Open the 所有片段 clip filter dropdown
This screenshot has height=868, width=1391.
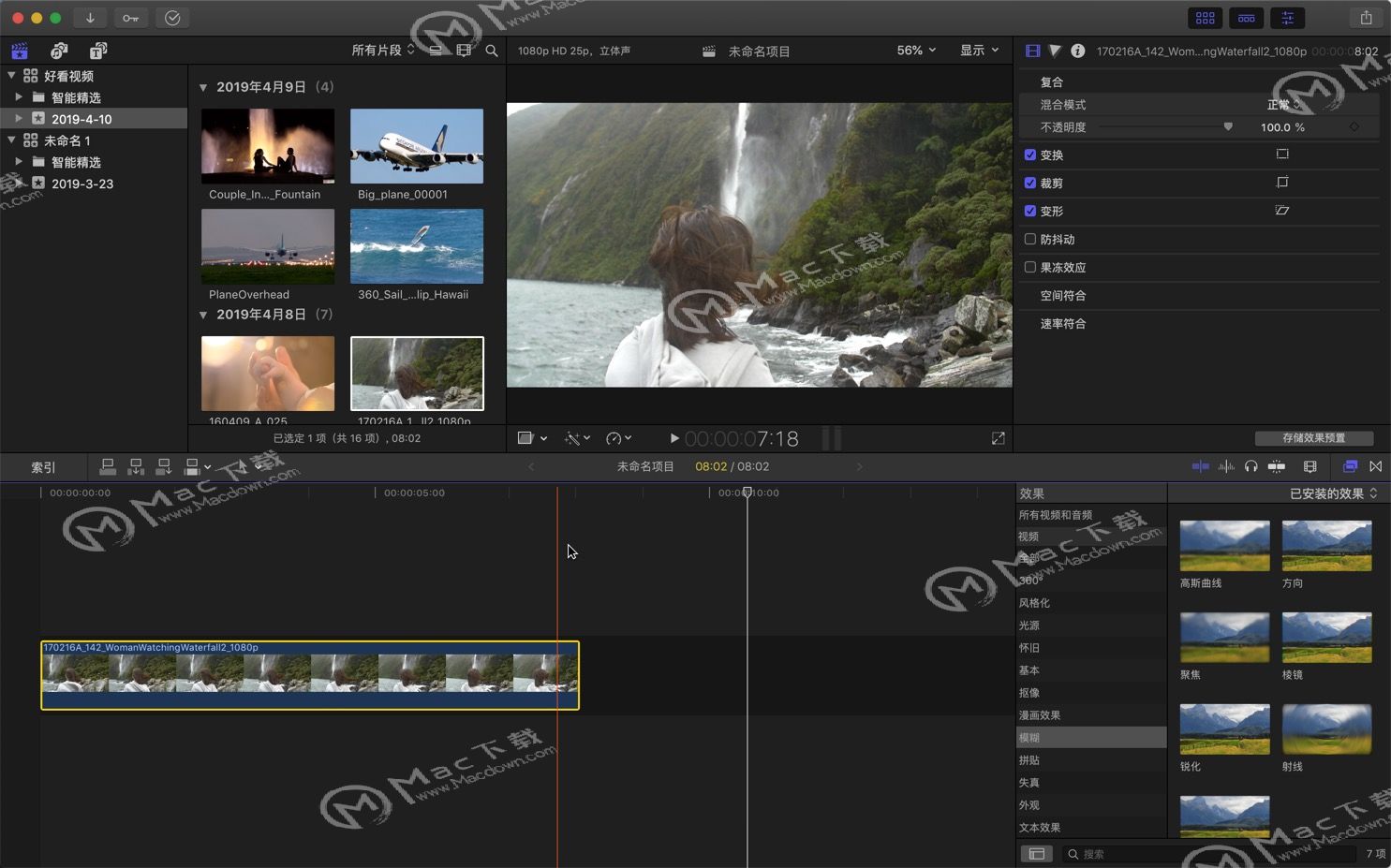tap(383, 51)
